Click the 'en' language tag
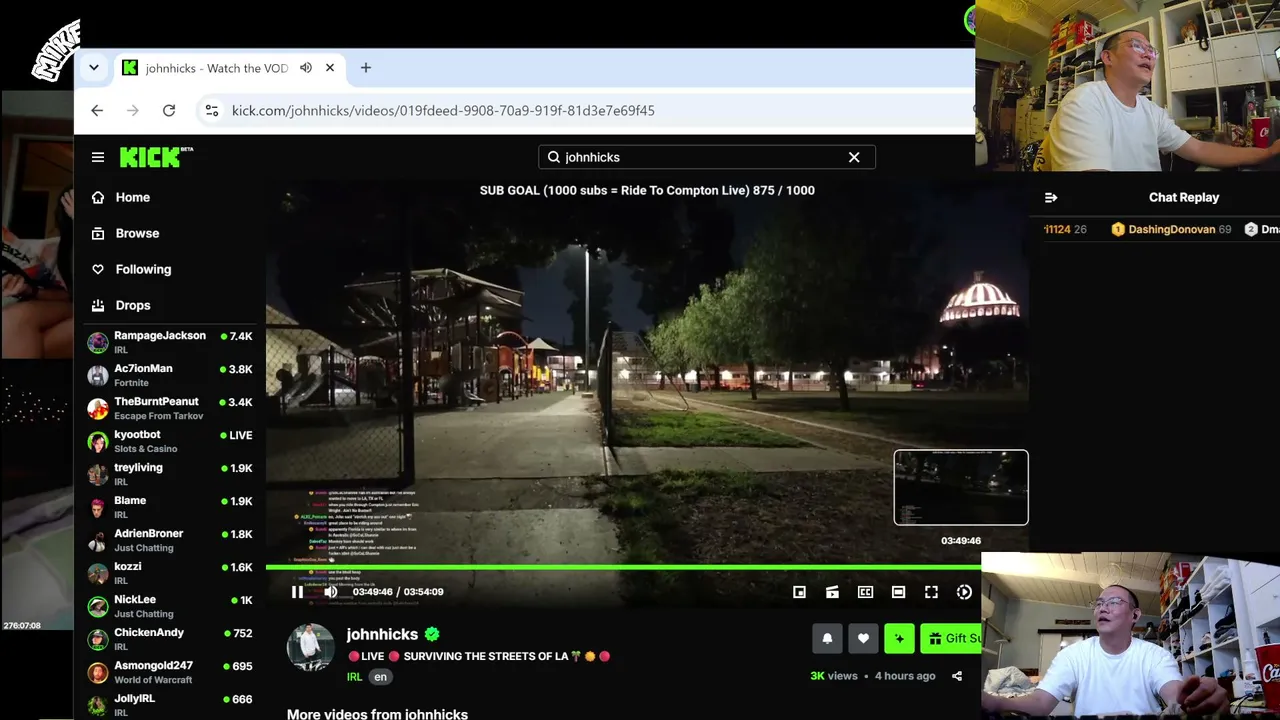Image resolution: width=1280 pixels, height=720 pixels. click(380, 677)
